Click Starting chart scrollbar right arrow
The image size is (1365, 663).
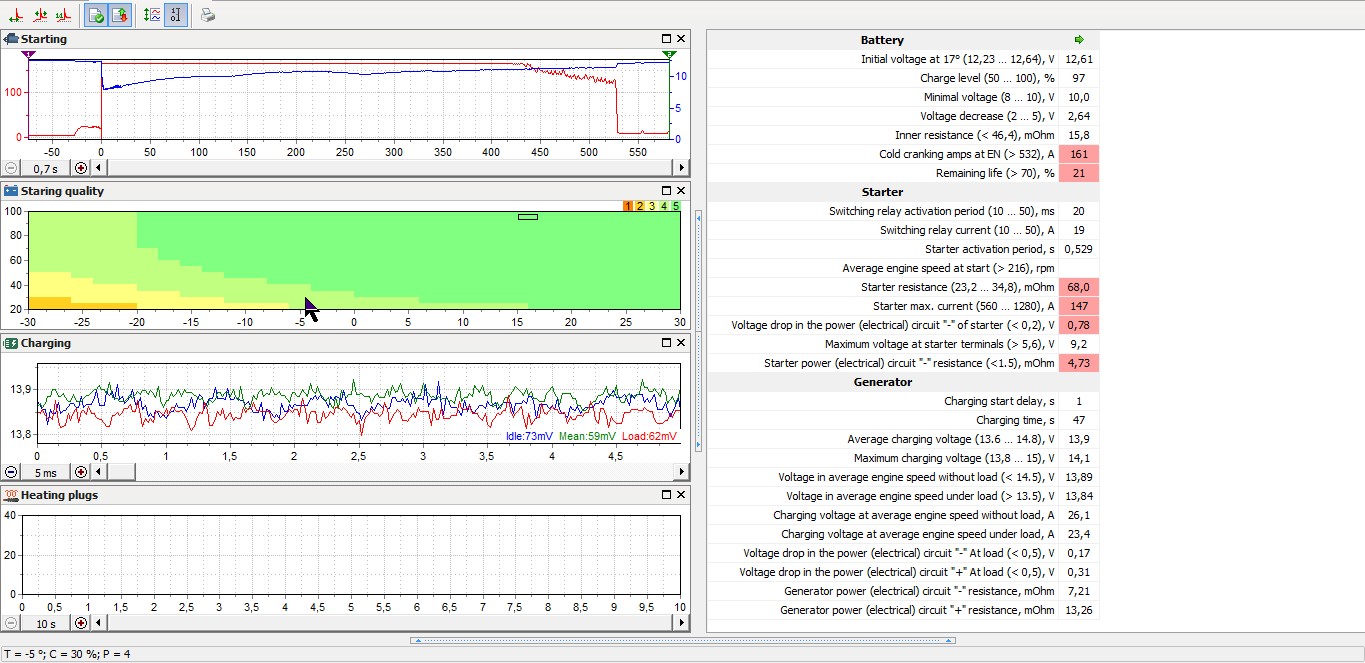682,168
